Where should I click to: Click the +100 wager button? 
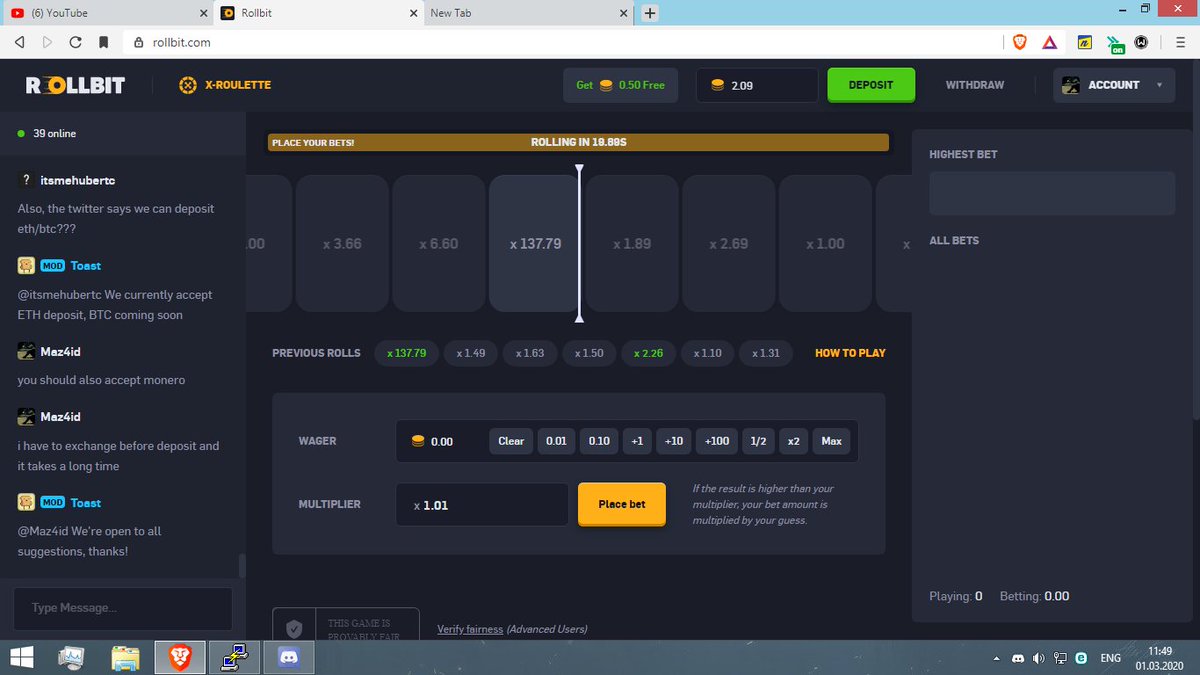pos(717,441)
